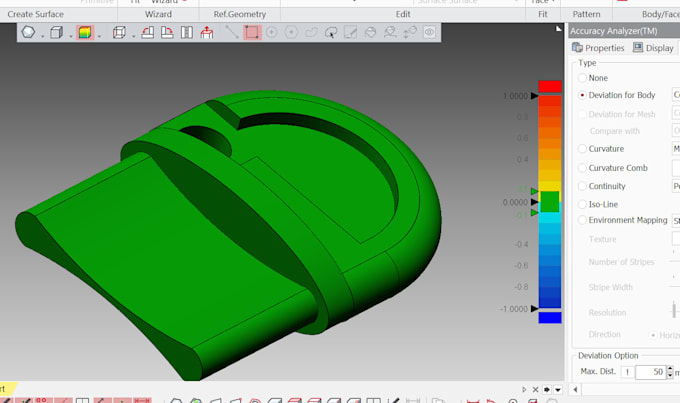Screen dimensions: 680x403
Task: Select Environment Mapping radio button
Action: [x=582, y=220]
